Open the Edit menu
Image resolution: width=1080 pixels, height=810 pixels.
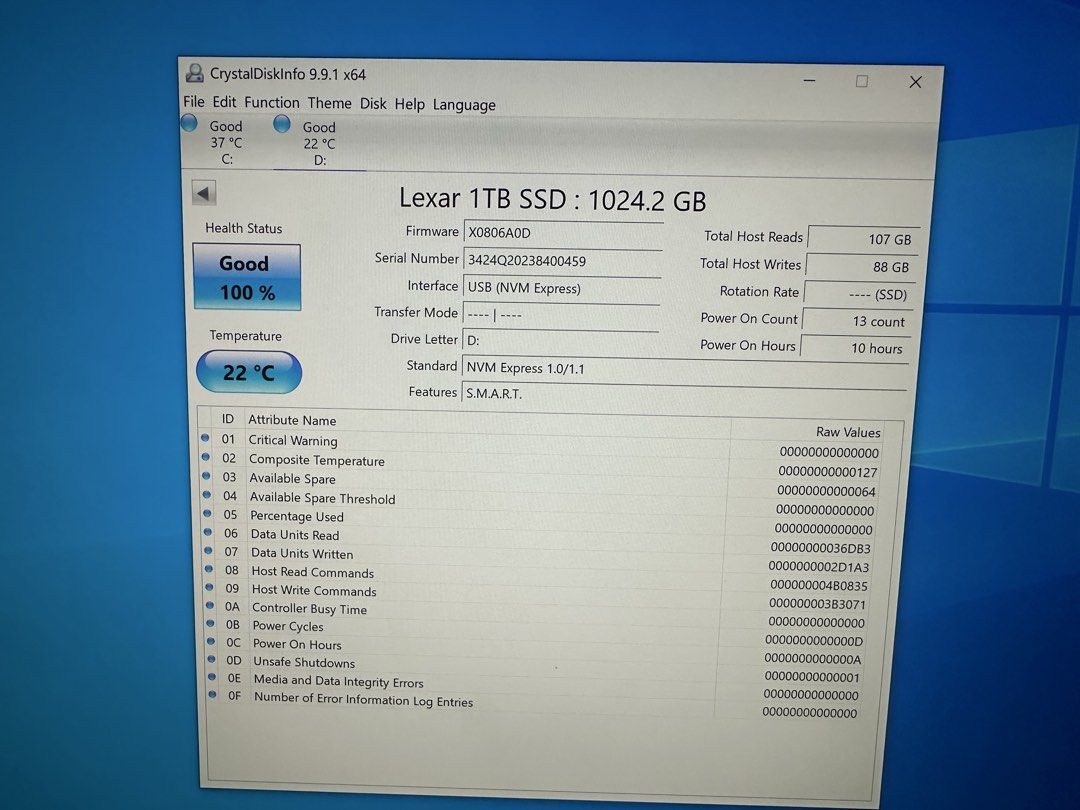coord(224,102)
